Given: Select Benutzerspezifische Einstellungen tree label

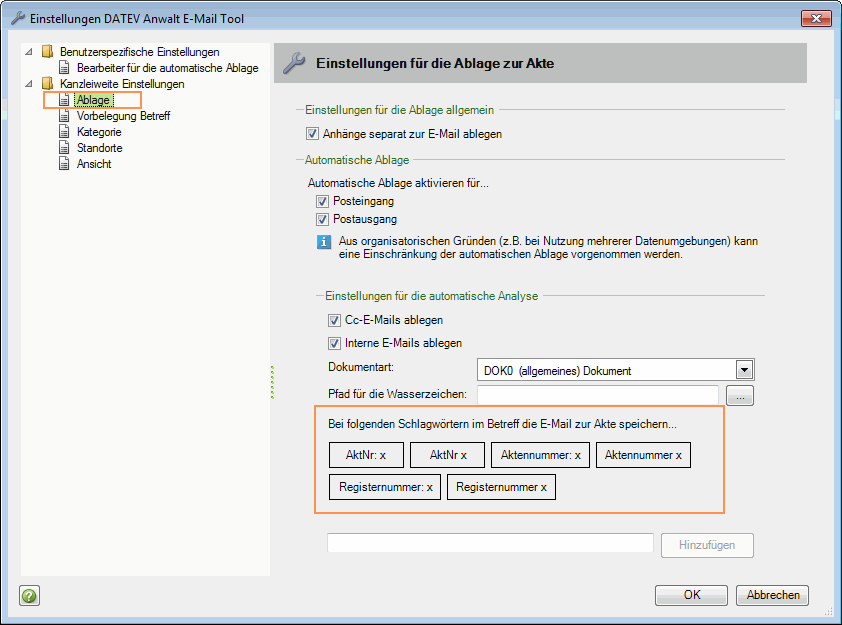Looking at the screenshot, I should click(x=140, y=52).
